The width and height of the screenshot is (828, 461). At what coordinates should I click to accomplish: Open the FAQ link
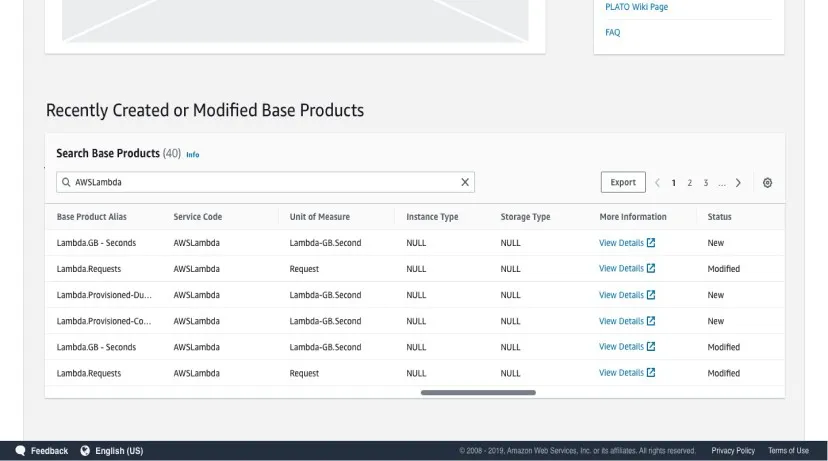[x=613, y=32]
